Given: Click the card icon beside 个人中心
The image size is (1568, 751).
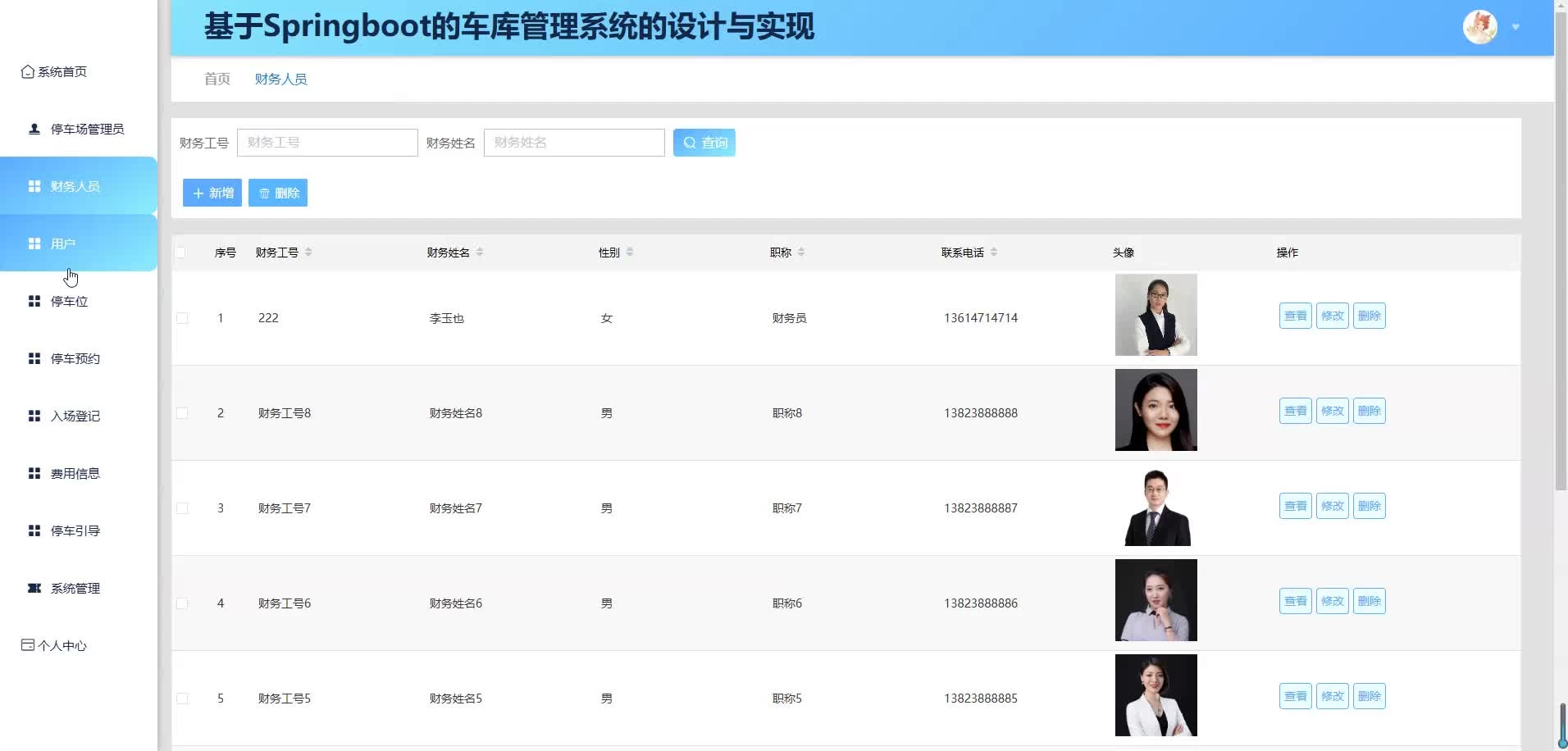Looking at the screenshot, I should click(x=27, y=645).
